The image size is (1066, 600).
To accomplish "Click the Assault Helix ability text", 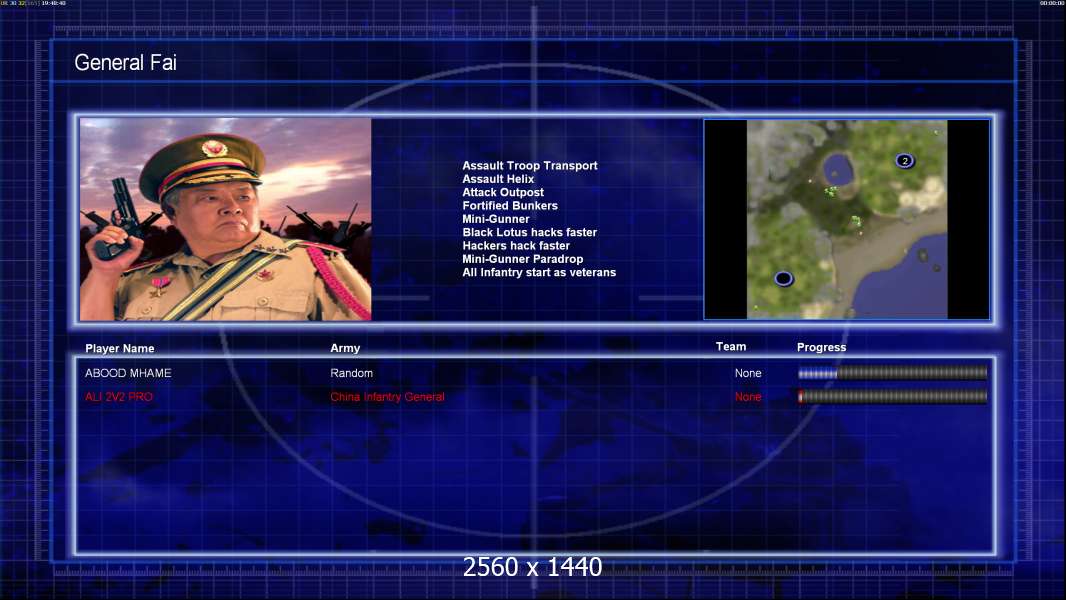I will click(498, 179).
